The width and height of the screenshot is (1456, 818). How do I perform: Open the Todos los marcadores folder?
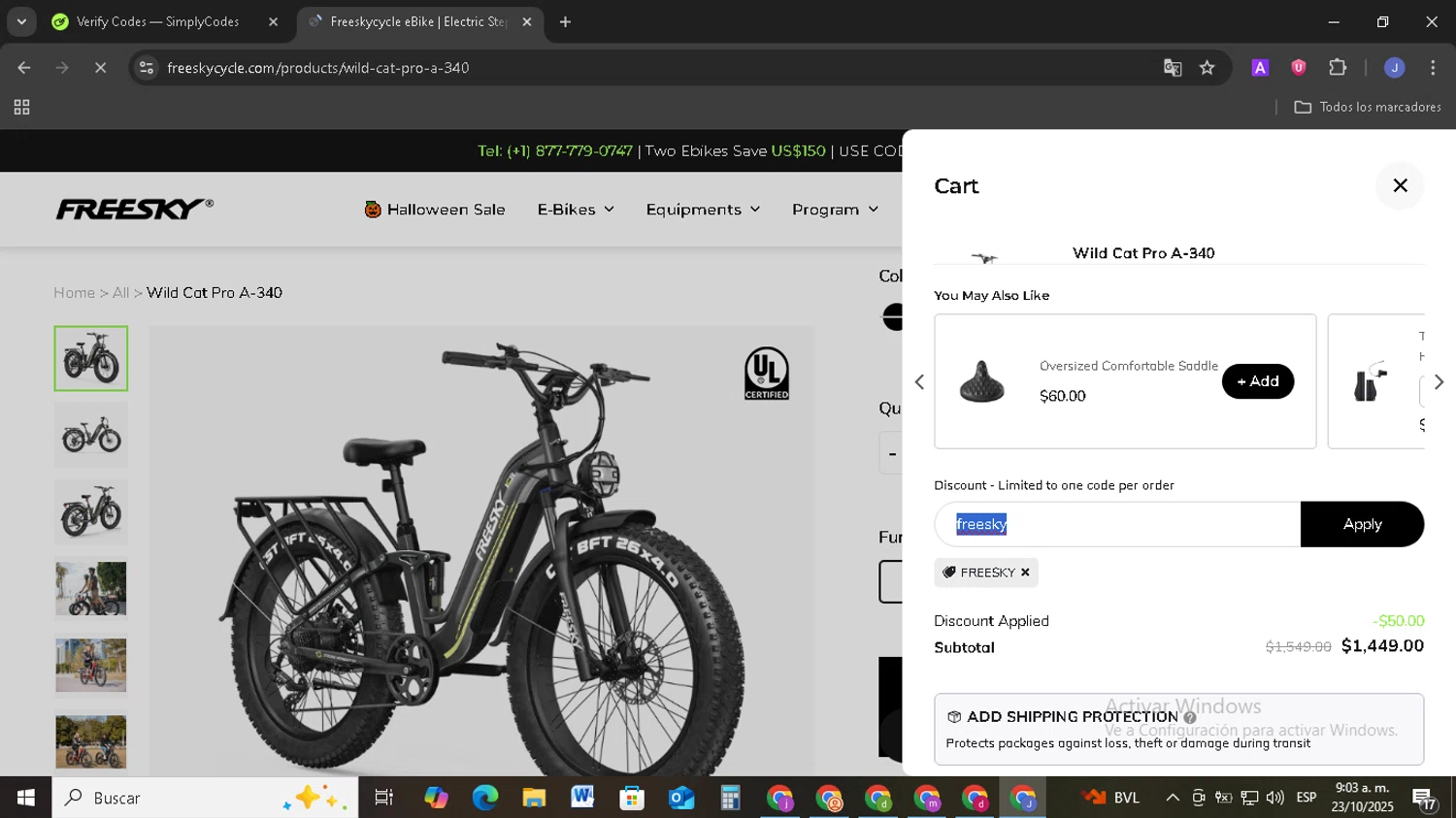tap(1368, 108)
